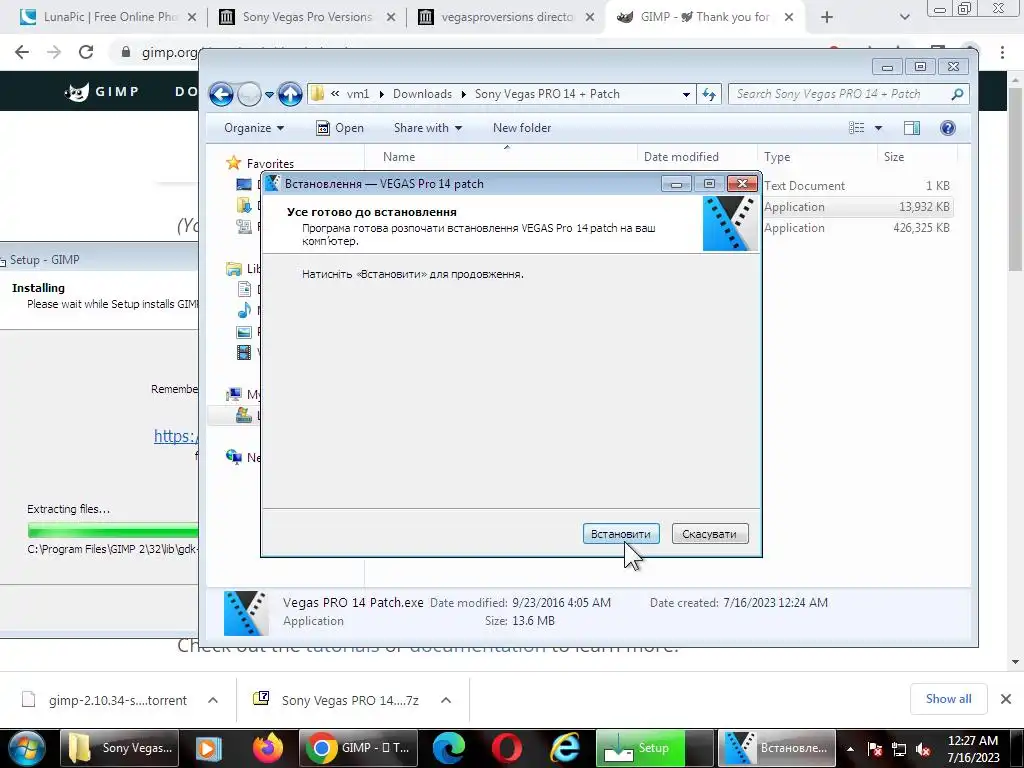This screenshot has height=768, width=1024.
Task: Open options for Sony Vegas 7z download
Action: 446,700
